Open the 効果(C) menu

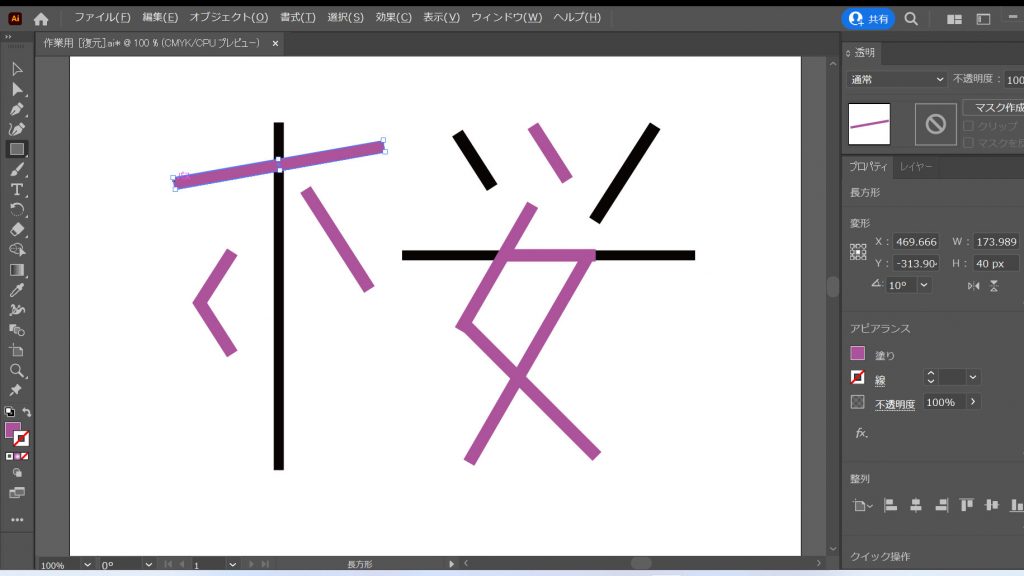pyautogui.click(x=393, y=18)
